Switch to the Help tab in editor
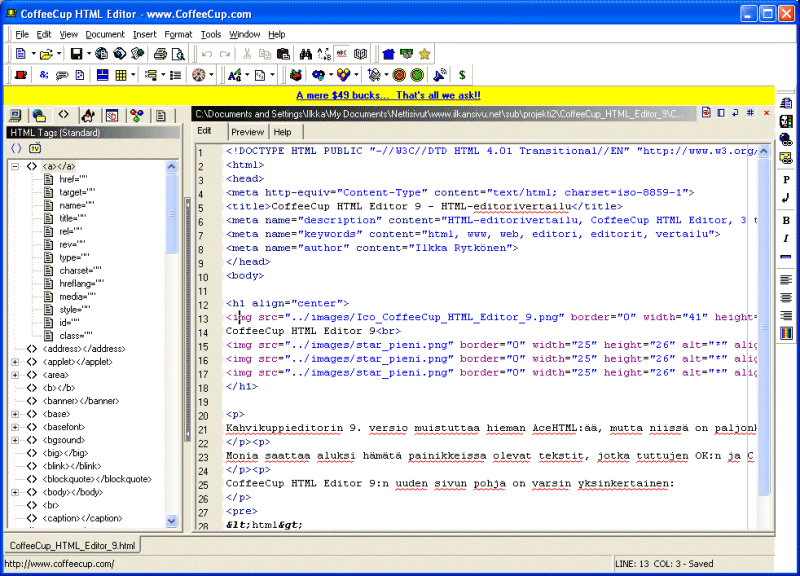800x576 pixels. click(282, 132)
